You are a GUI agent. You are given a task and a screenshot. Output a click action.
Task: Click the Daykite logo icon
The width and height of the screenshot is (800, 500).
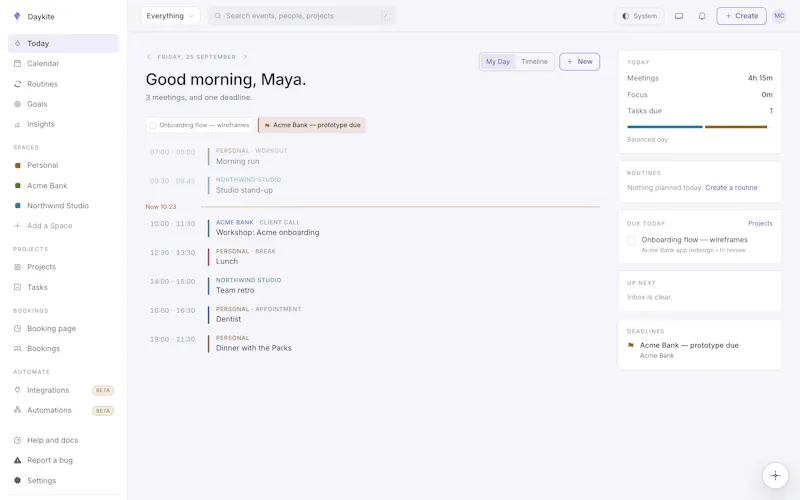tap(17, 16)
